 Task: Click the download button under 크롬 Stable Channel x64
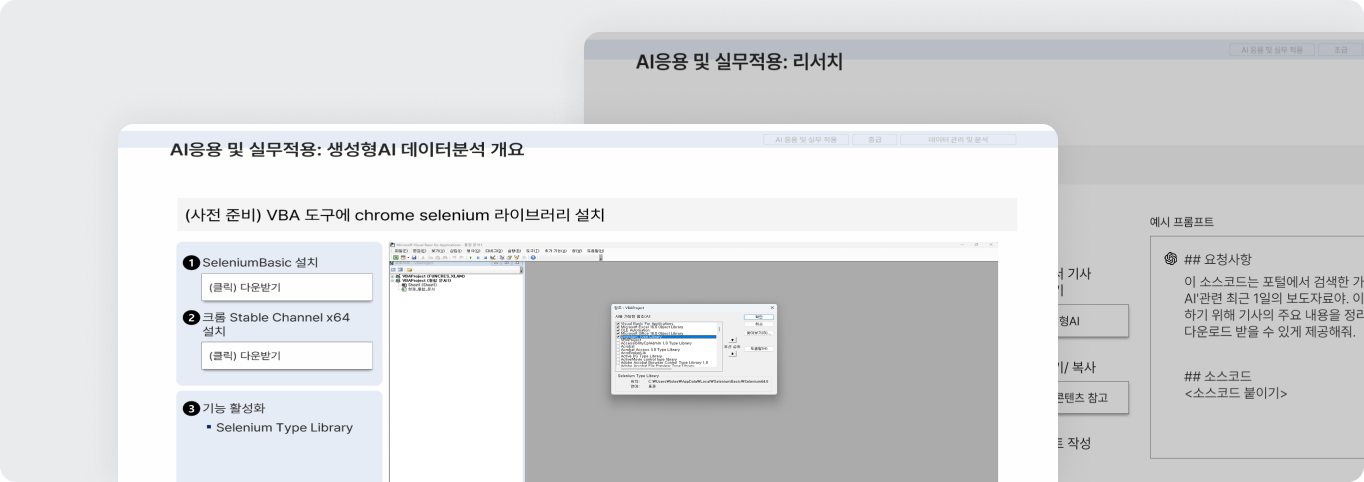[x=286, y=355]
